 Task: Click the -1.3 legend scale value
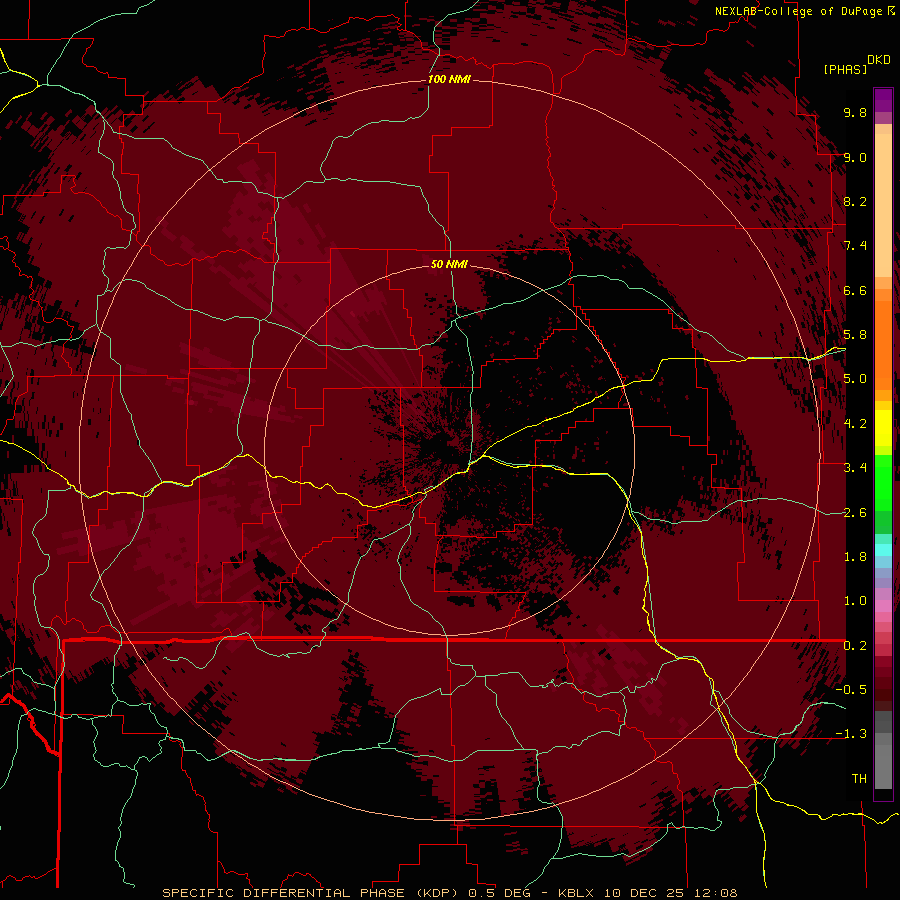point(851,734)
